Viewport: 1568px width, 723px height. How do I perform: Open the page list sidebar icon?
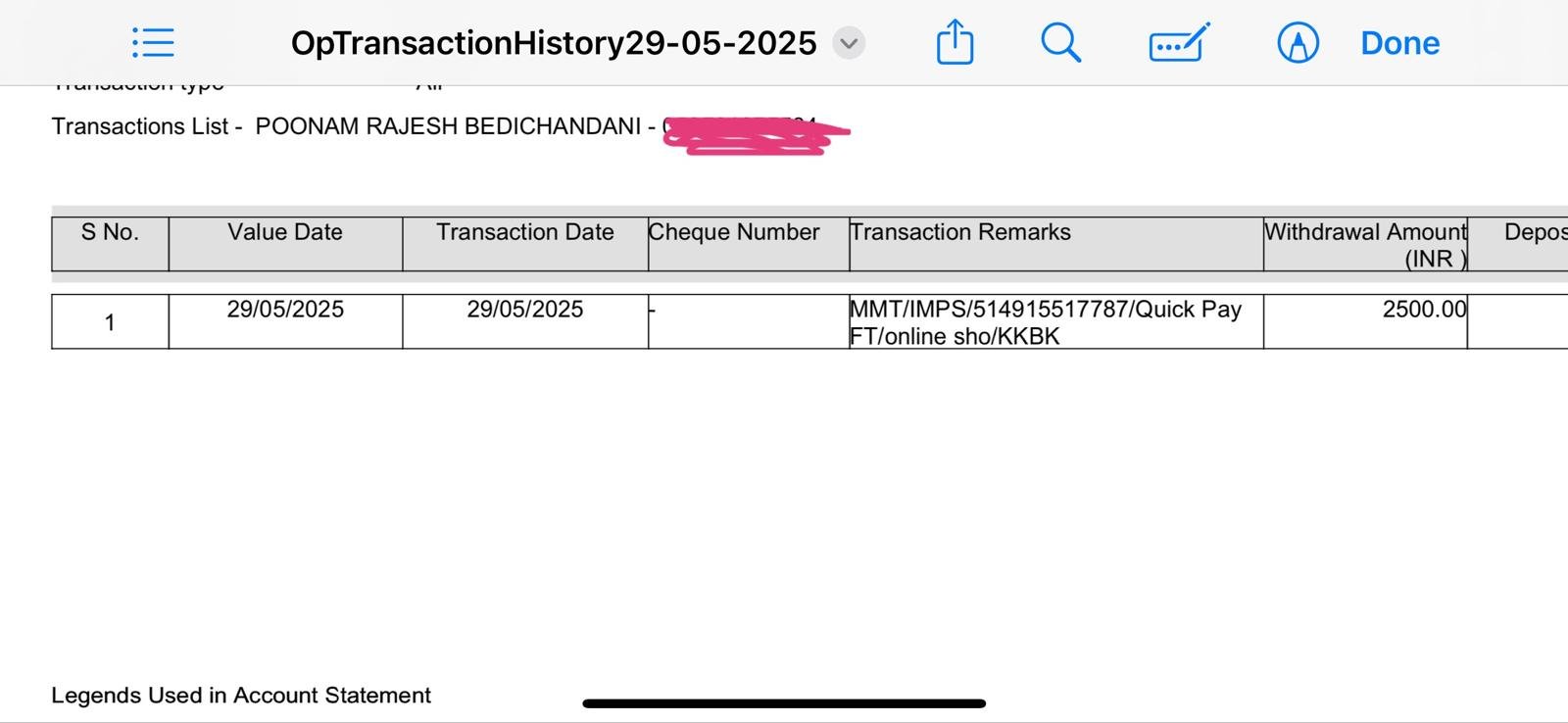153,43
